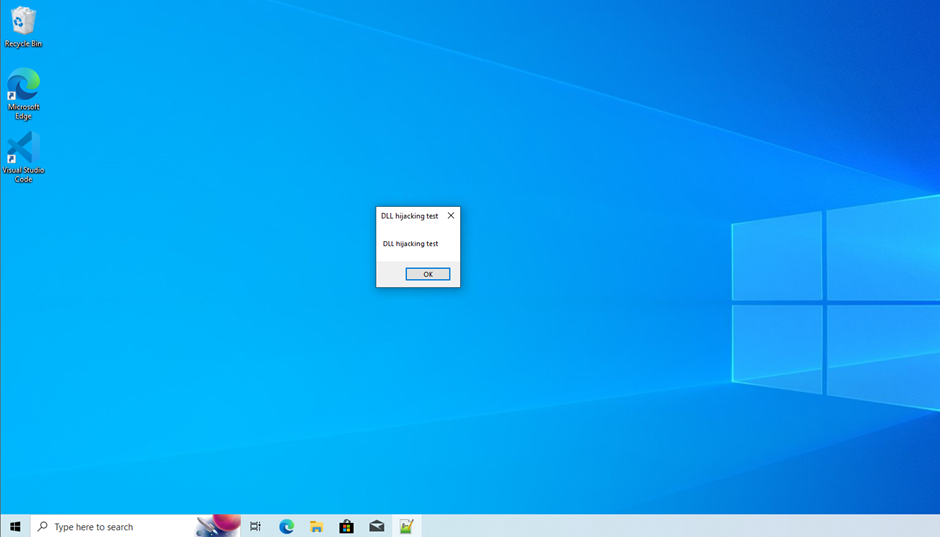The image size is (940, 537).
Task: Select the Recycle Bin desktop icon
Action: 23,22
